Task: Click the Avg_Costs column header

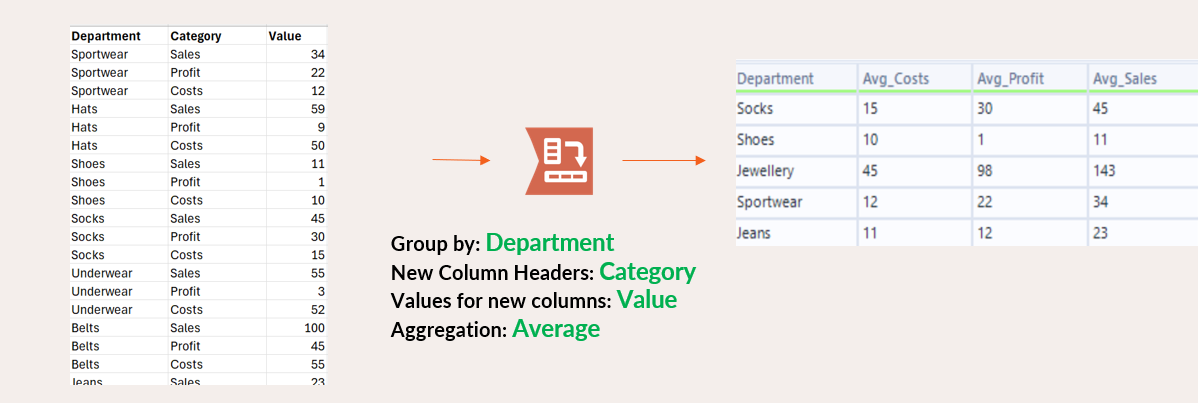Action: coord(895,78)
